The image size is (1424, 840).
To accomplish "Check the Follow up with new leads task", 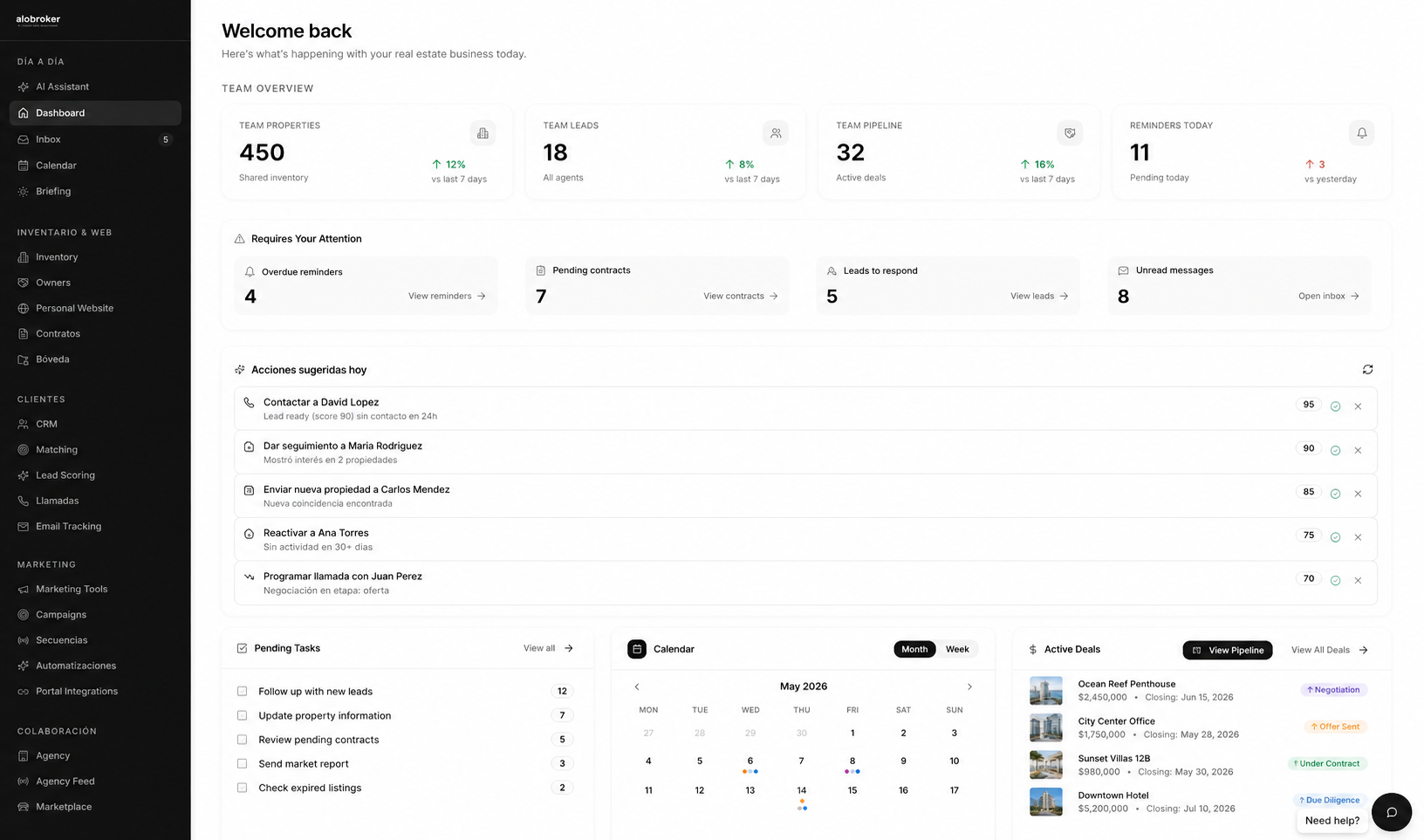I will click(242, 691).
